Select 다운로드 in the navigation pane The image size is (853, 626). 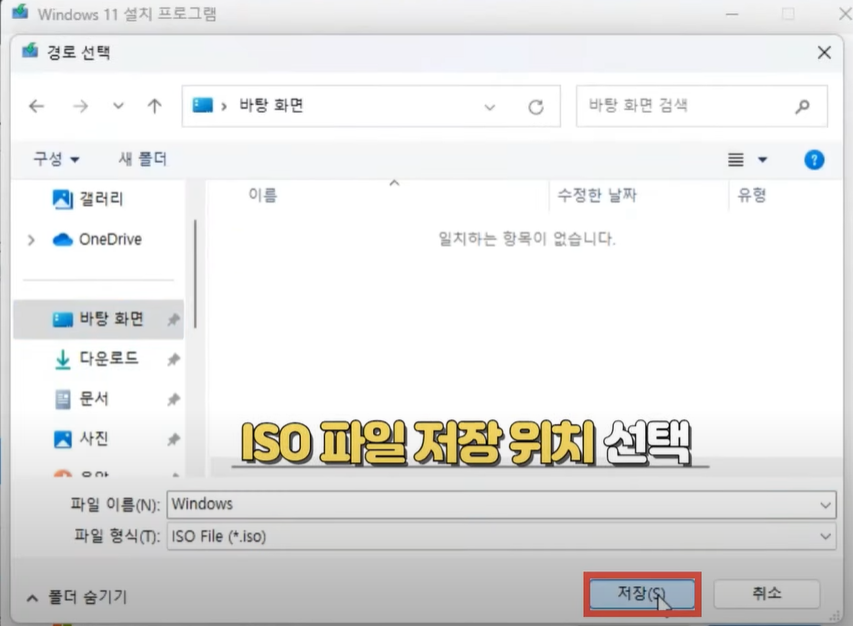coord(108,358)
